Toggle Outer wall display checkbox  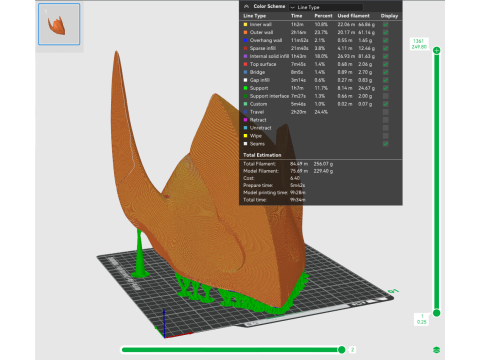point(386,32)
